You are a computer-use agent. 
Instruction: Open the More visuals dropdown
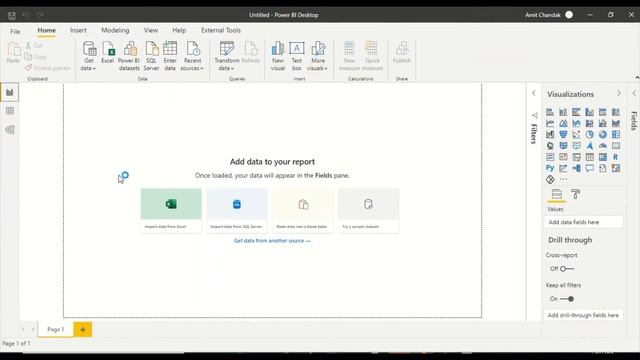(318, 56)
